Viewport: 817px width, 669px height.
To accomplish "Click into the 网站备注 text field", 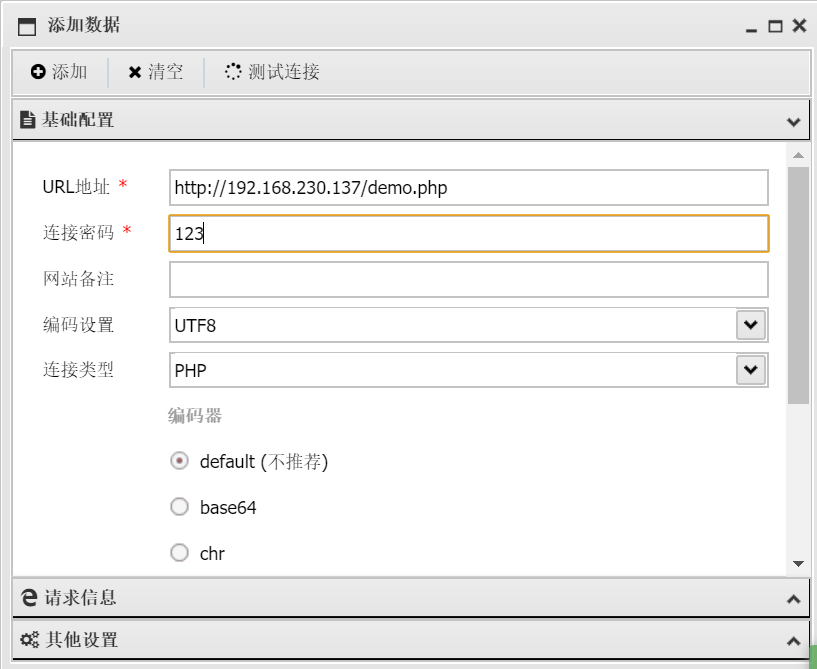I will pos(468,280).
